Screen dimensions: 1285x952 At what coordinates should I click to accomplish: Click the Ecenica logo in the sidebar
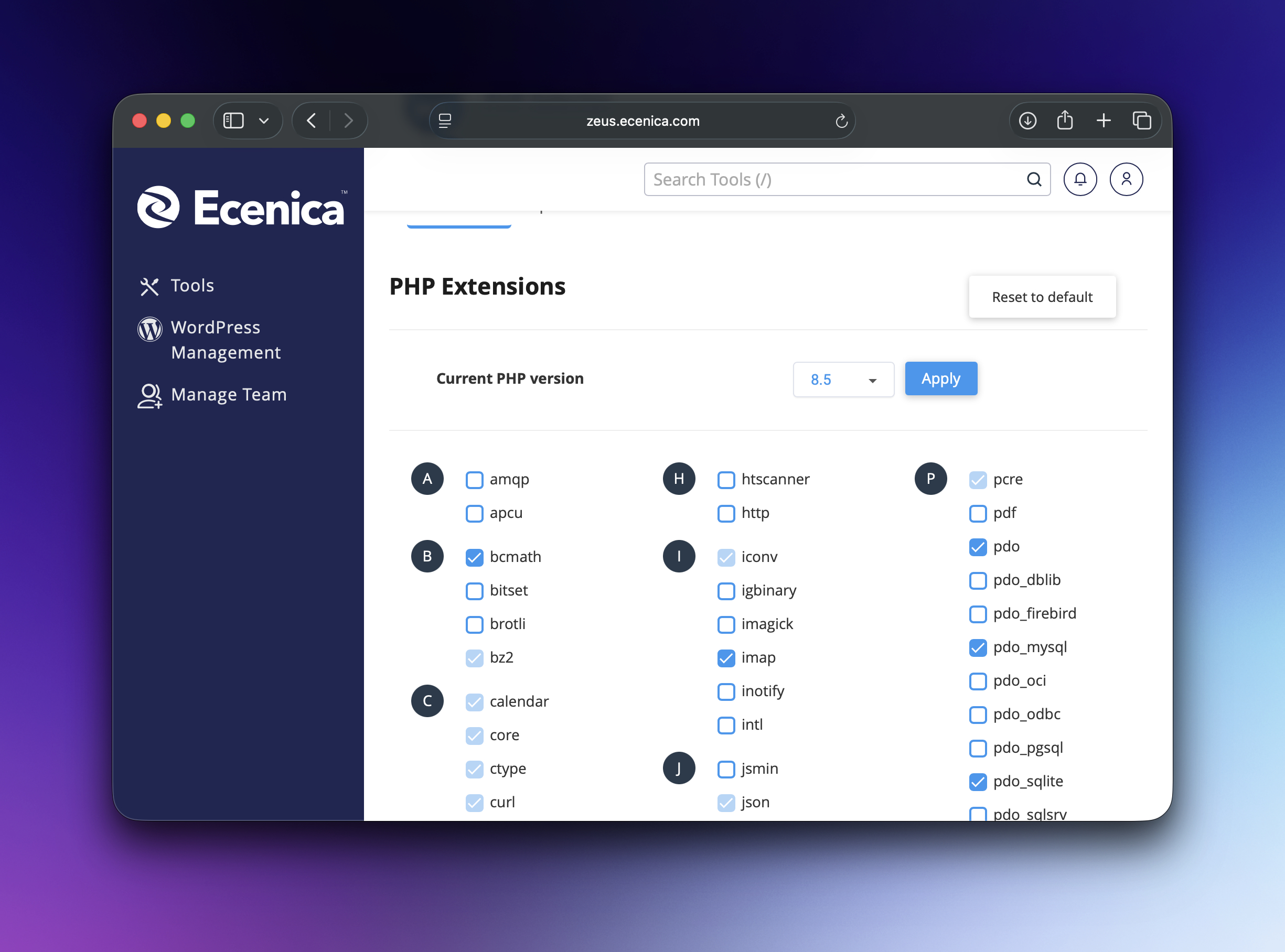click(242, 207)
